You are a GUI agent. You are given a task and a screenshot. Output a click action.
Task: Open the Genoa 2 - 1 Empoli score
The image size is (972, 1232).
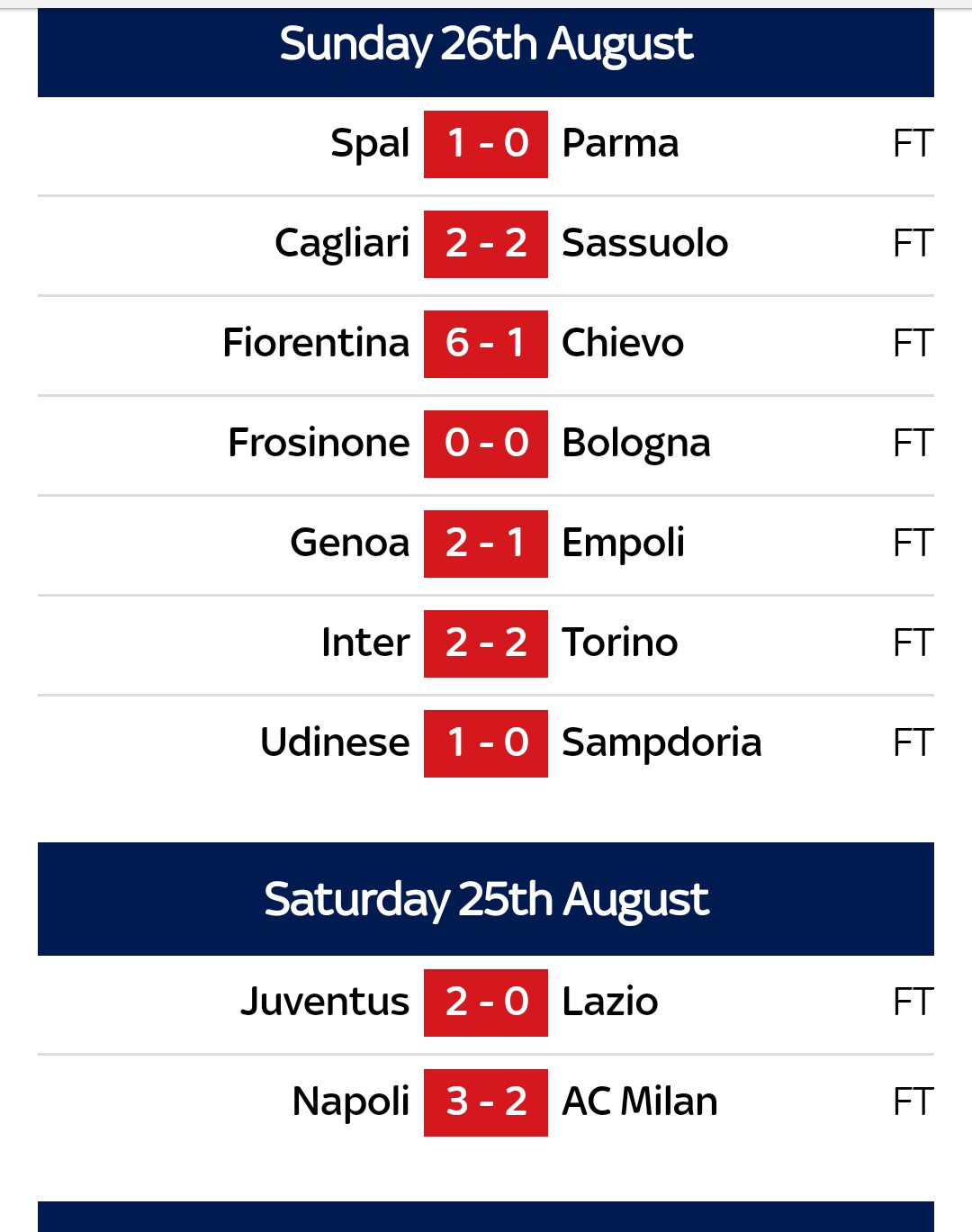pyautogui.click(x=486, y=544)
